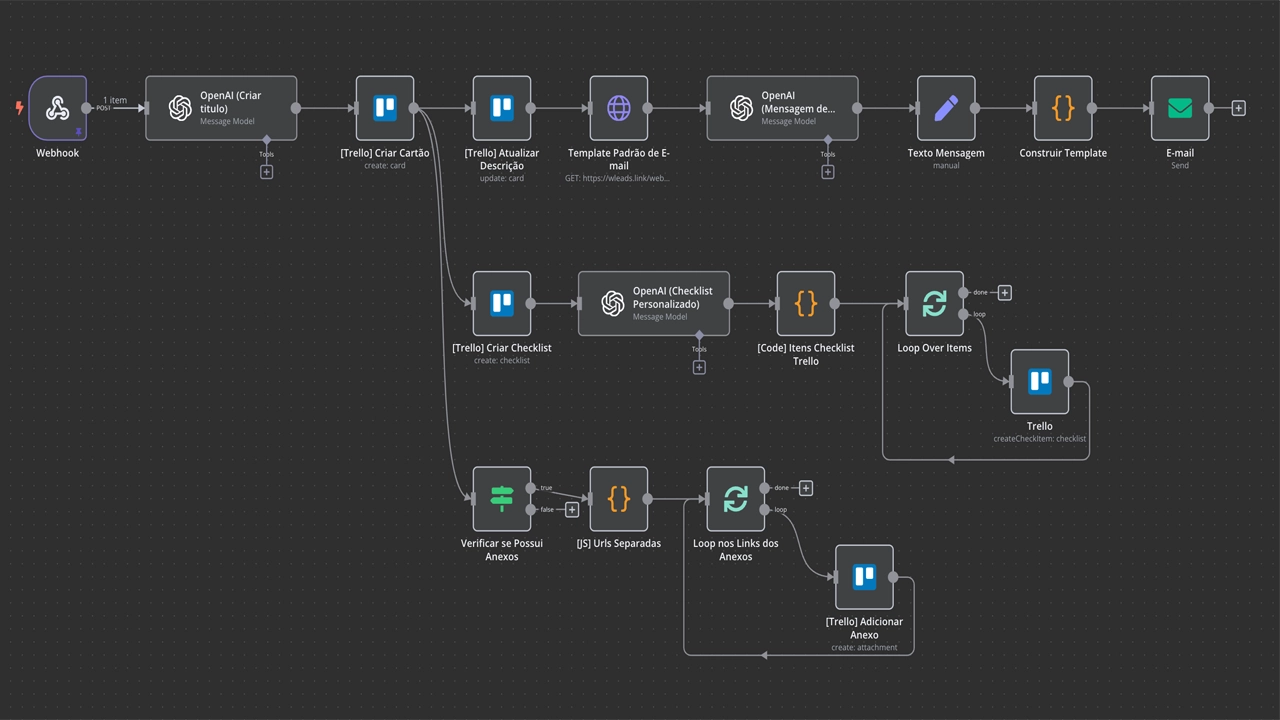Click plus on Loop nos Links done output

tap(806, 488)
